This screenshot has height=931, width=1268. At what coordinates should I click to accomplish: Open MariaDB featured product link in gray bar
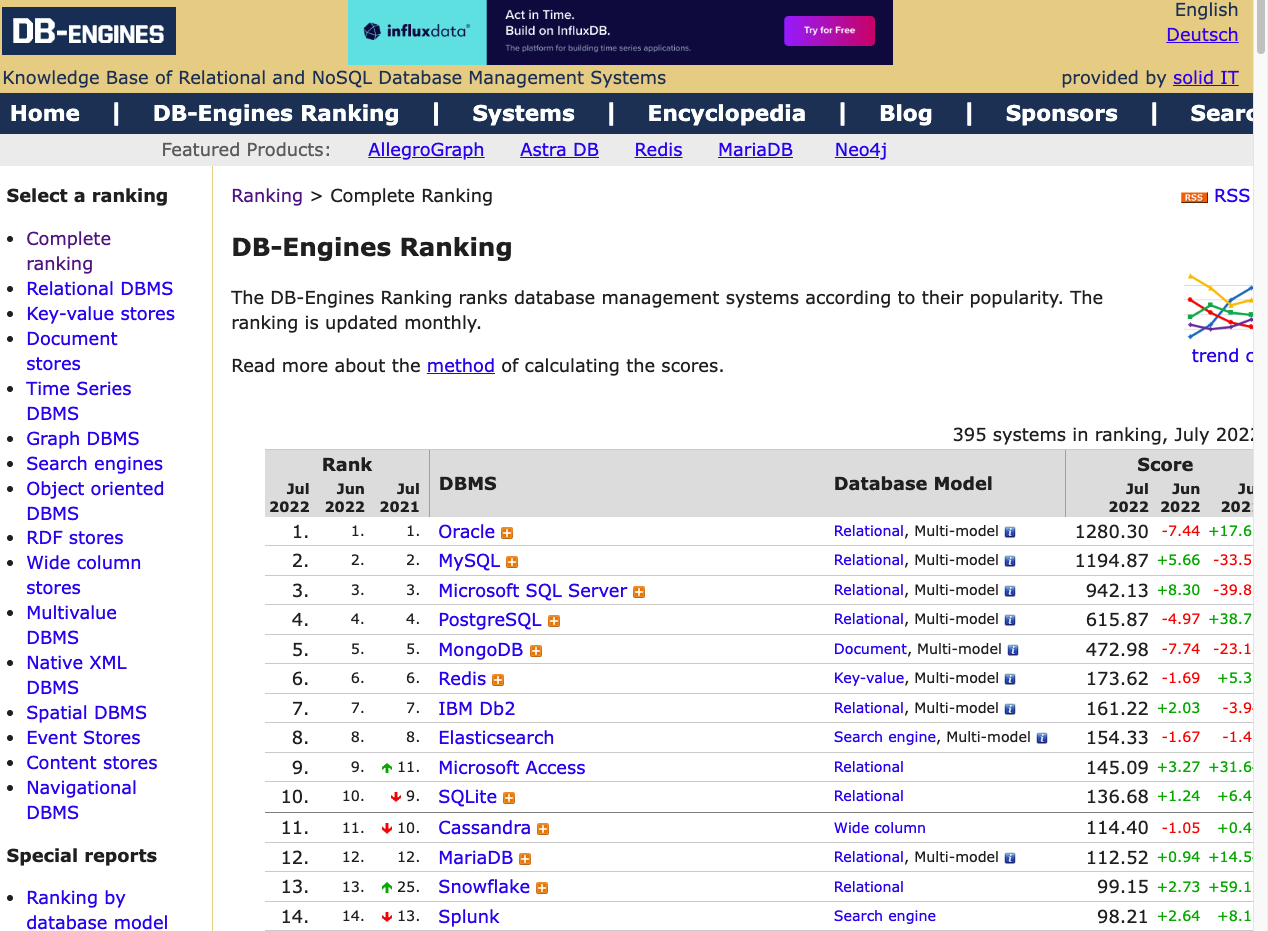click(x=755, y=150)
